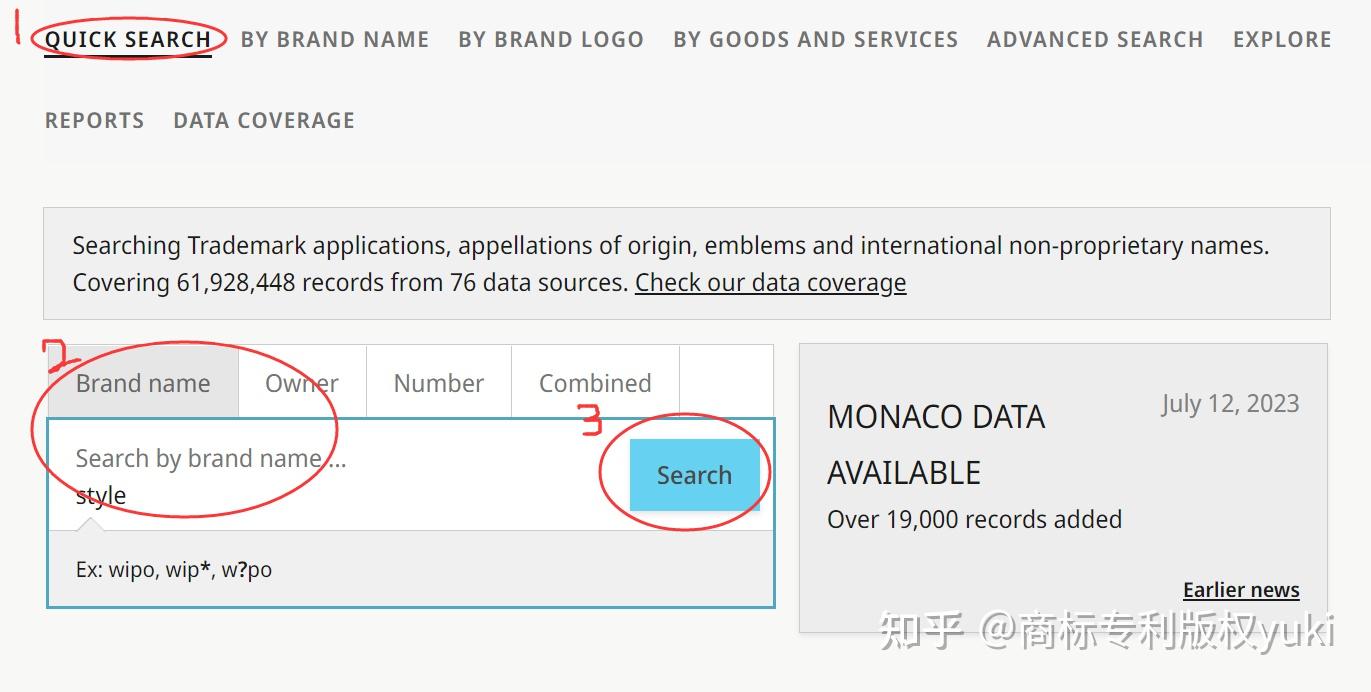
Task: Open the DATA COVERAGE section
Action: pyautogui.click(x=263, y=120)
